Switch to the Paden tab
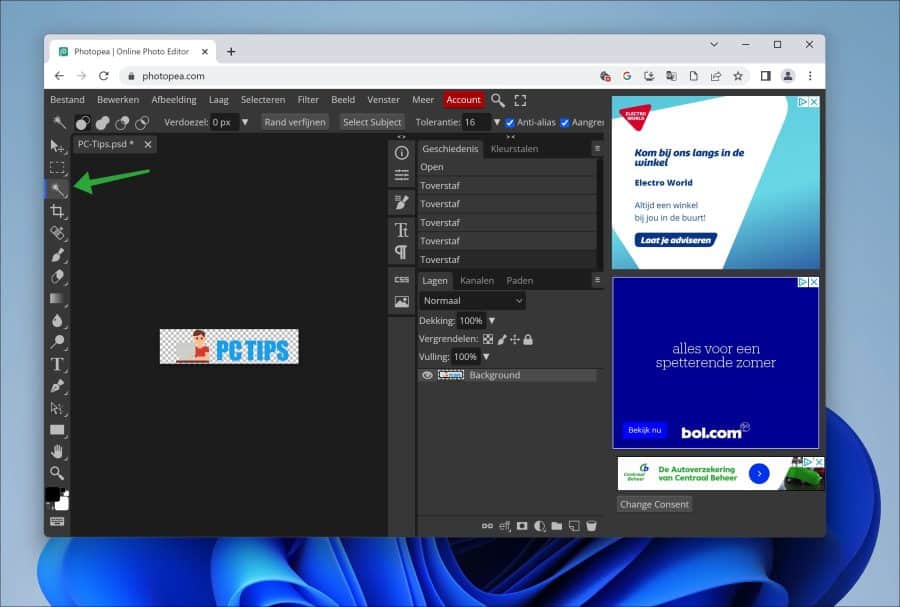The image size is (900, 607). coord(519,281)
